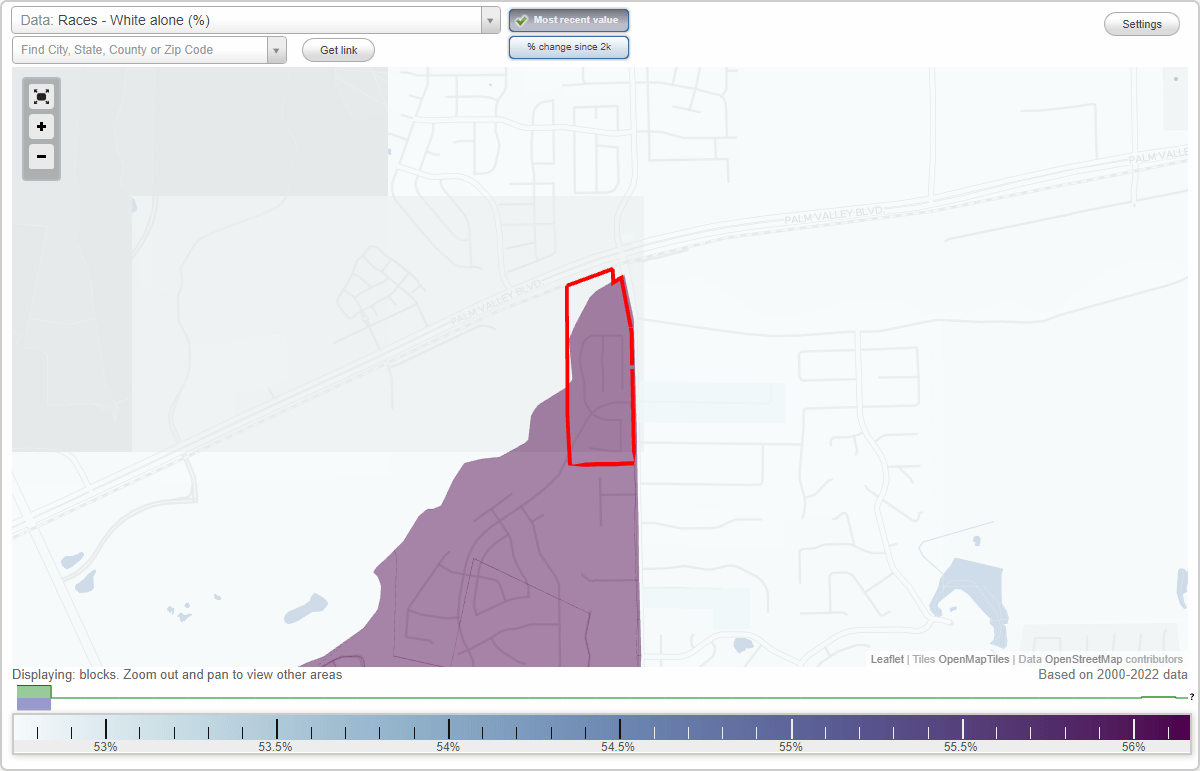The width and height of the screenshot is (1200, 771).
Task: Click the fit-map-to-extent icon
Action: click(x=41, y=96)
